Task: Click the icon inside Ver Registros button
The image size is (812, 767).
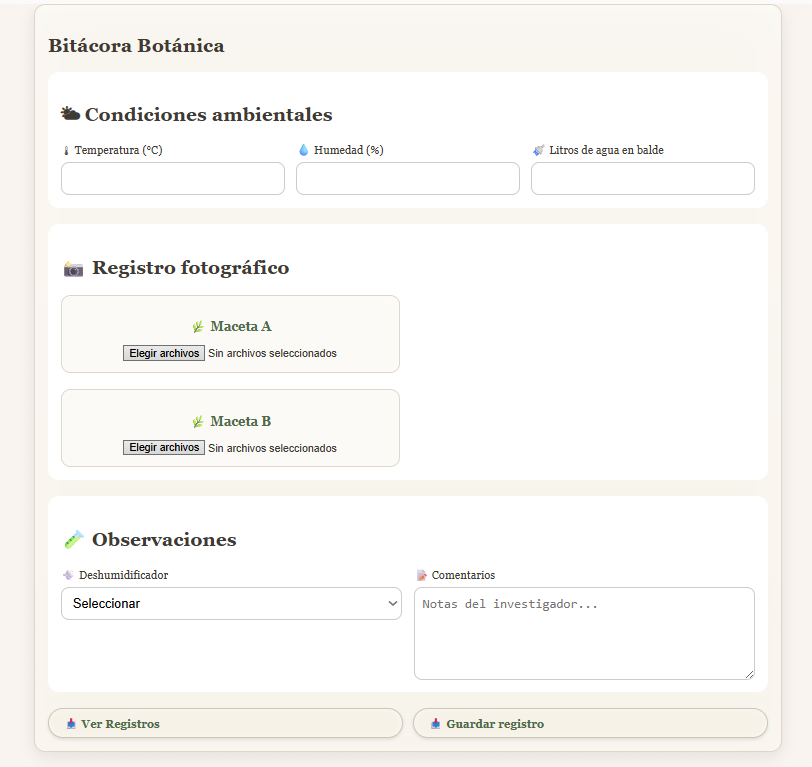Action: pyautogui.click(x=71, y=723)
